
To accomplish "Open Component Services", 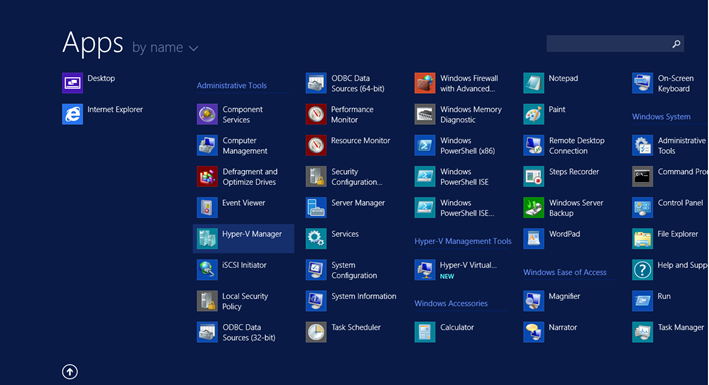I will 230,114.
